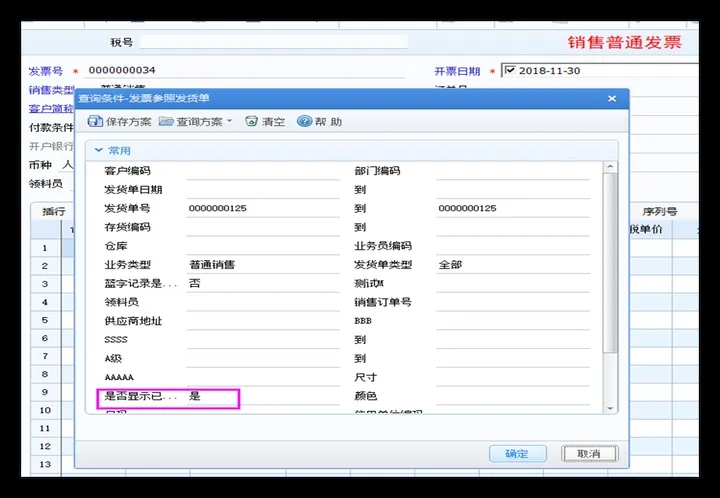
Task: Click the 客户简称 link in invoice window
Action: tap(51, 108)
